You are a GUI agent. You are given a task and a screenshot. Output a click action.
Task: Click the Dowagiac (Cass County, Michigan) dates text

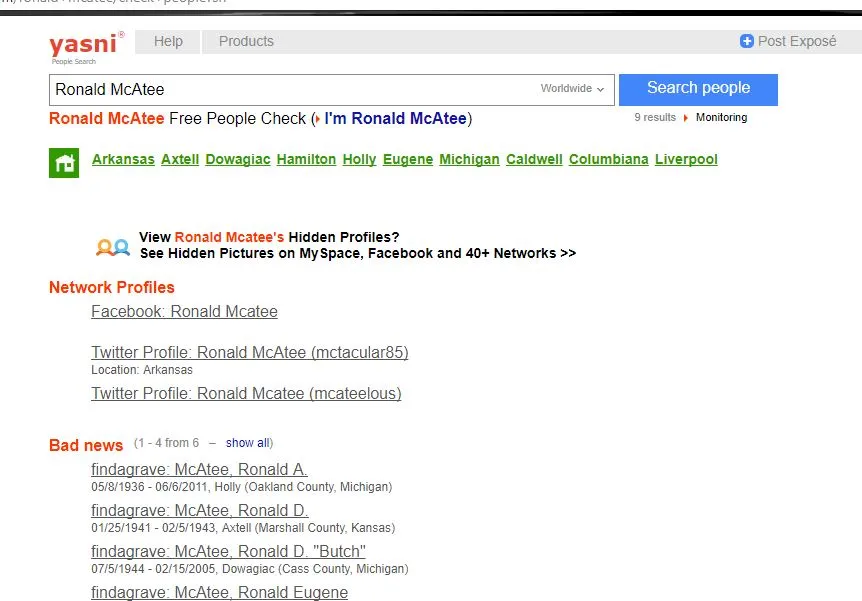coord(250,569)
